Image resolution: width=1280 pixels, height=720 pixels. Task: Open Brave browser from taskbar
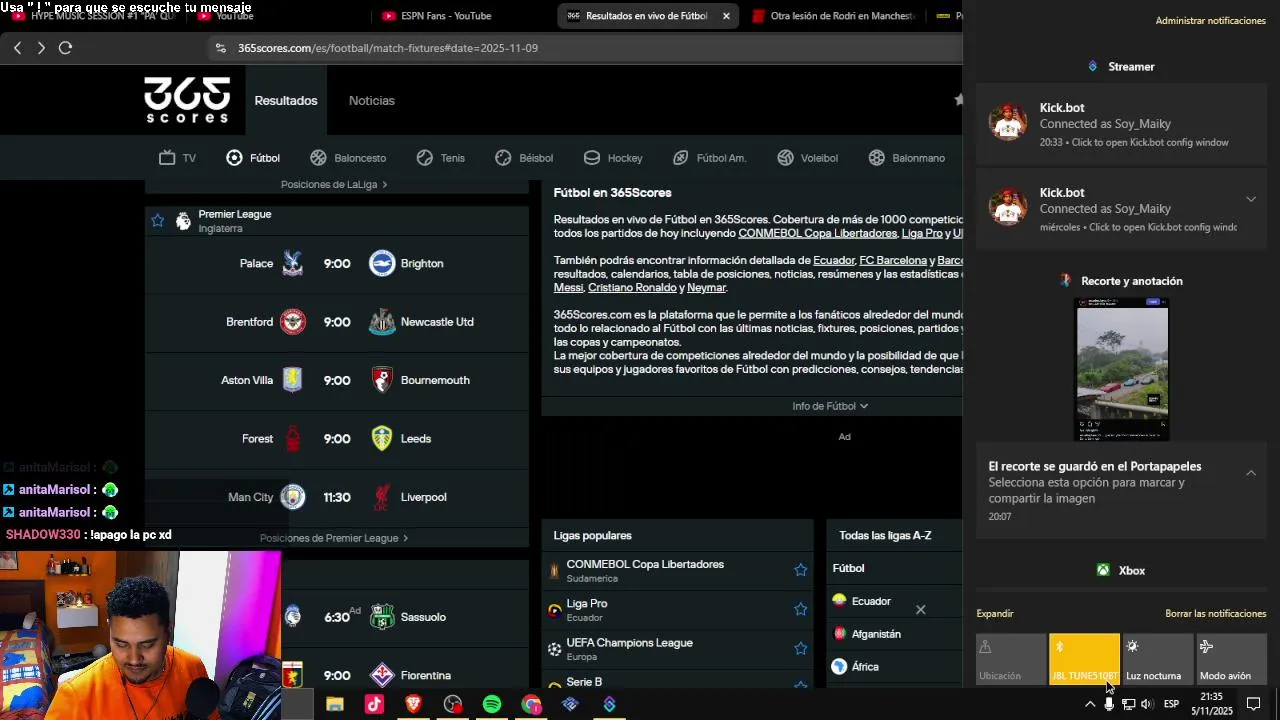click(413, 704)
